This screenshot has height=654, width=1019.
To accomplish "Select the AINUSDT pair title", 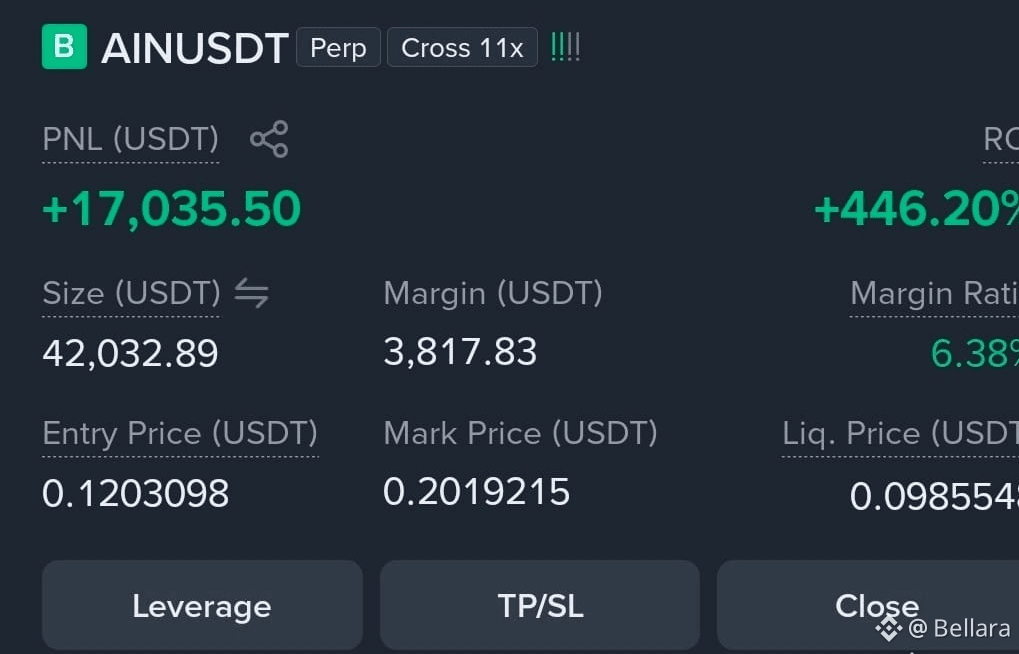I will (195, 48).
